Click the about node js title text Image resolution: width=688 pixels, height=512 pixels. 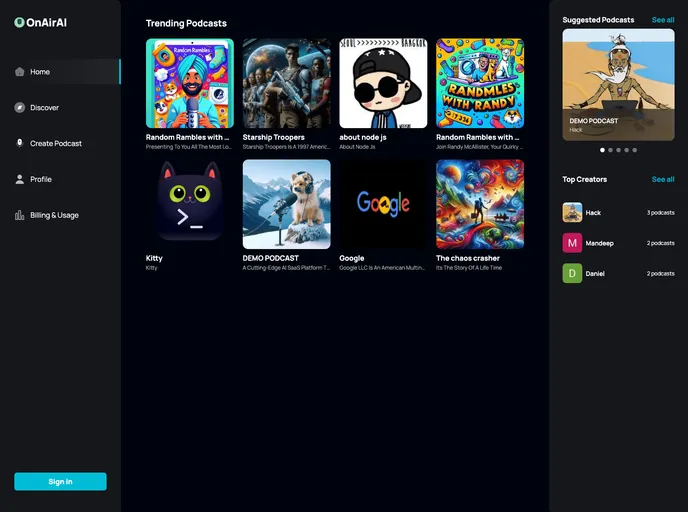click(363, 137)
